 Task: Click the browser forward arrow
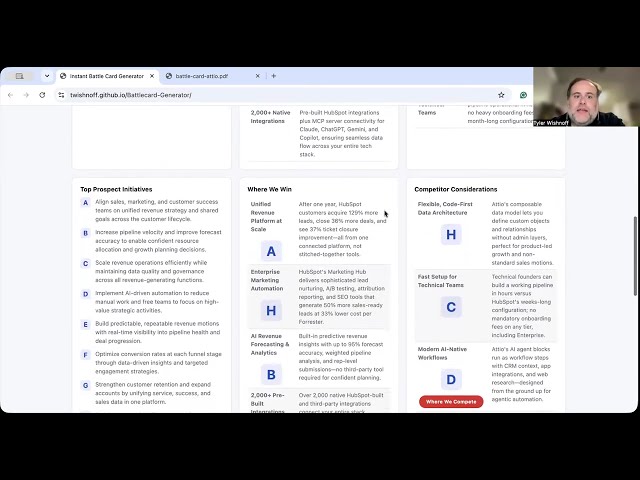tap(26, 95)
